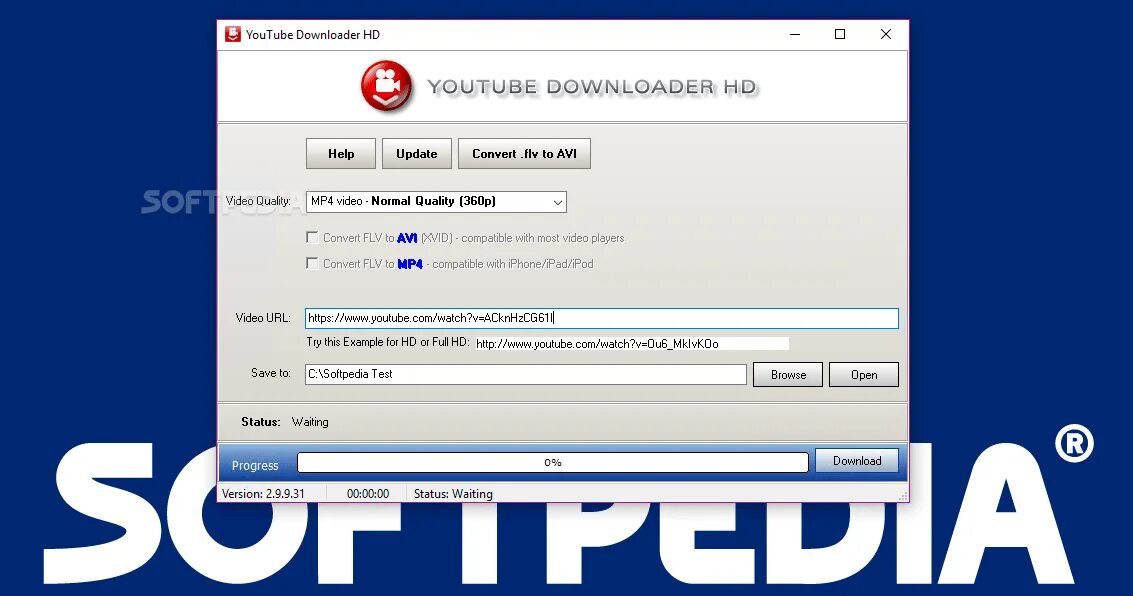Tick the Convert FLV to MP4 checkbox
Image resolution: width=1133 pixels, height=596 pixels.
312,264
